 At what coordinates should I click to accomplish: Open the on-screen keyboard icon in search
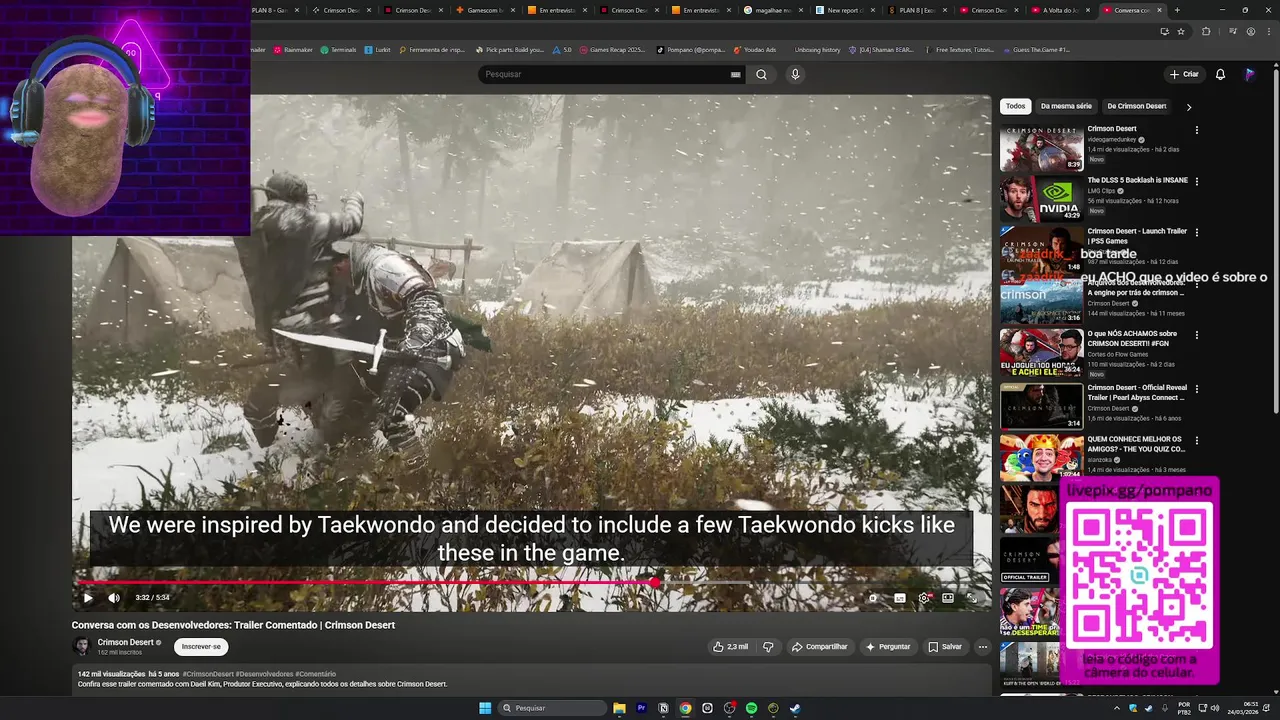pyautogui.click(x=735, y=74)
